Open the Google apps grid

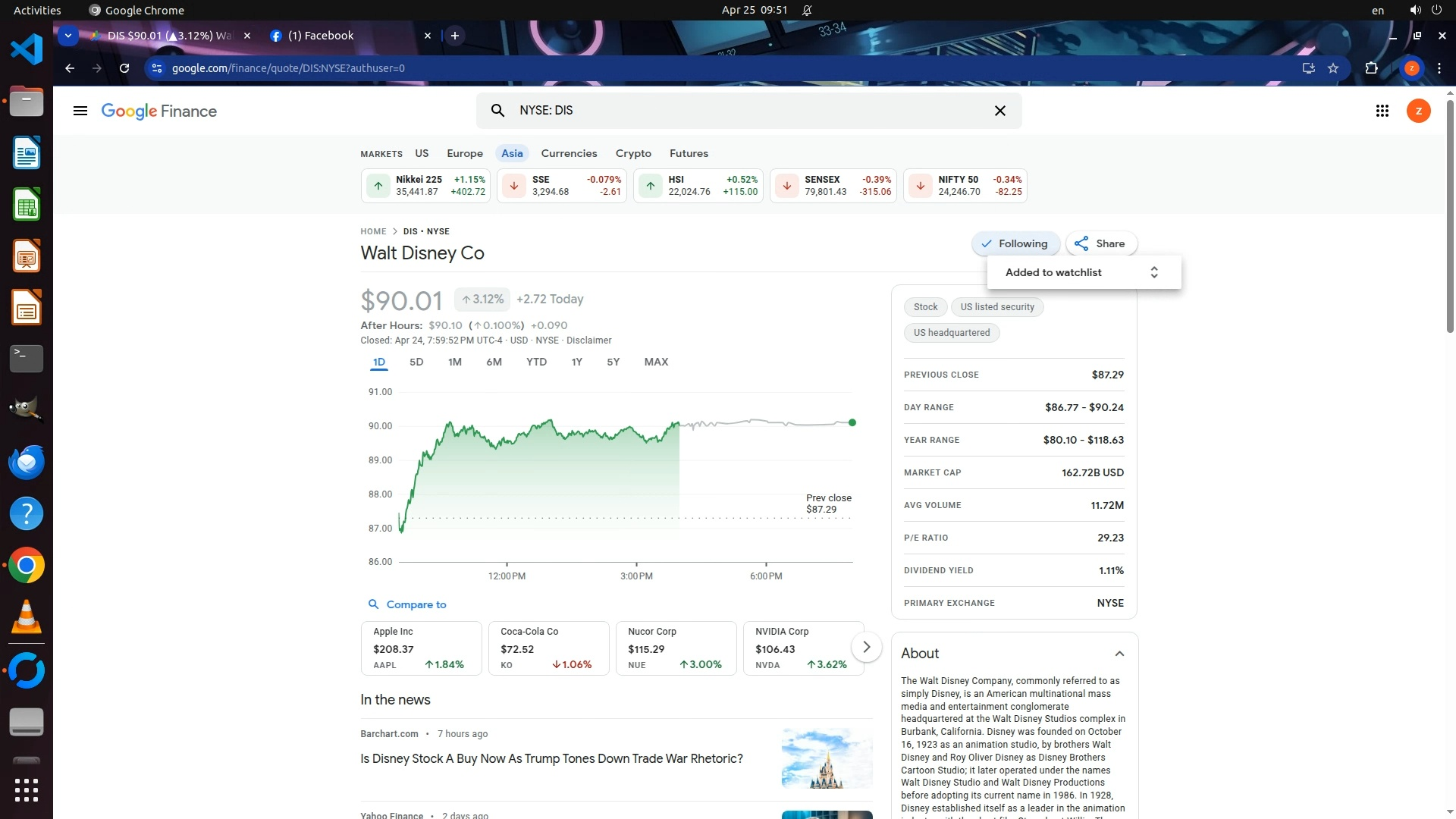tap(1382, 111)
